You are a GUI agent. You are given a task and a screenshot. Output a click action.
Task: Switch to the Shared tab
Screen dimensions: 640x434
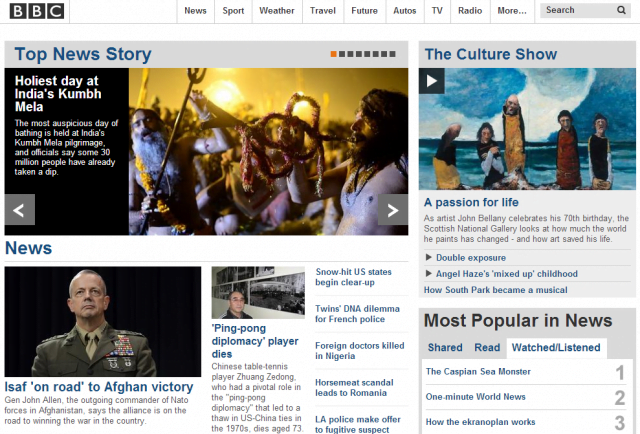point(445,347)
